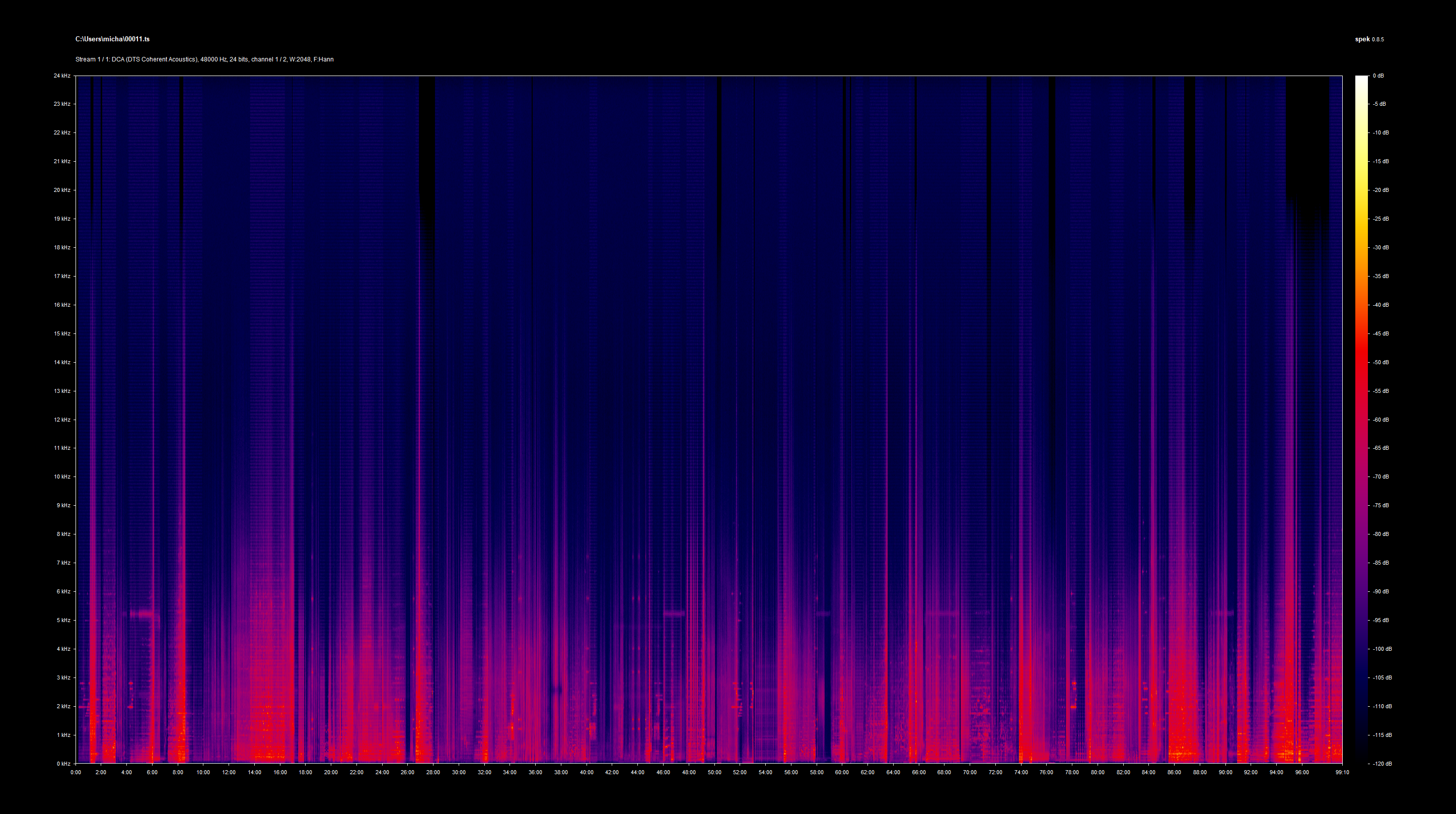Image resolution: width=1456 pixels, height=814 pixels.
Task: Click the -85 dB scale label
Action: pos(1380,563)
